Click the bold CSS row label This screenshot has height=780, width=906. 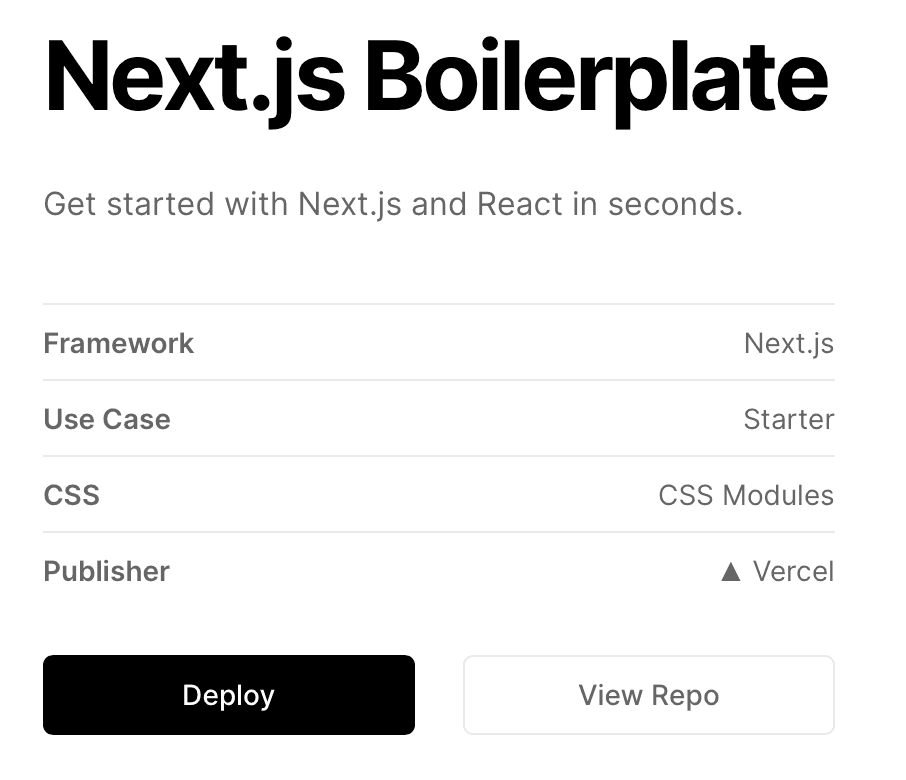(x=71, y=496)
